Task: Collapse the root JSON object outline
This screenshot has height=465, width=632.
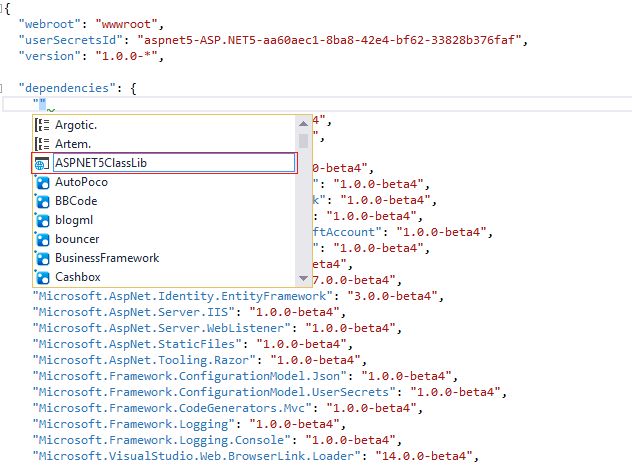Action: tap(1, 8)
